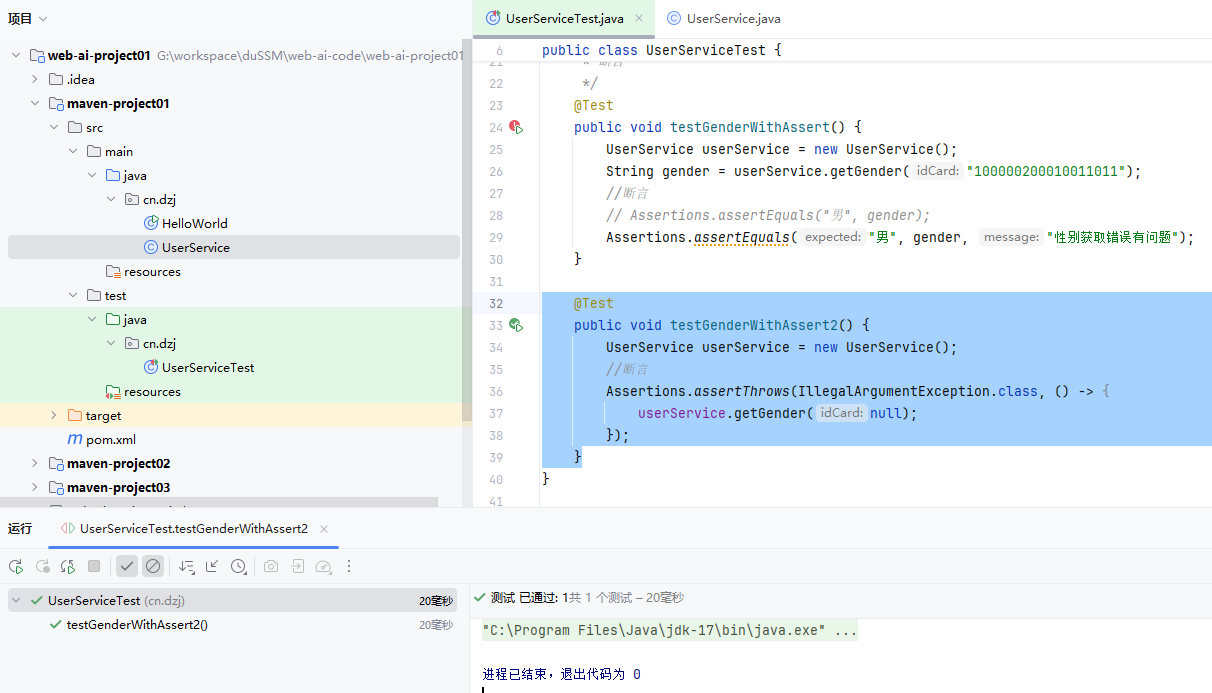This screenshot has width=1212, height=693.
Task: Select the UserServiceTest.testGenderWithAssert2 run tab
Action: pyautogui.click(x=192, y=528)
